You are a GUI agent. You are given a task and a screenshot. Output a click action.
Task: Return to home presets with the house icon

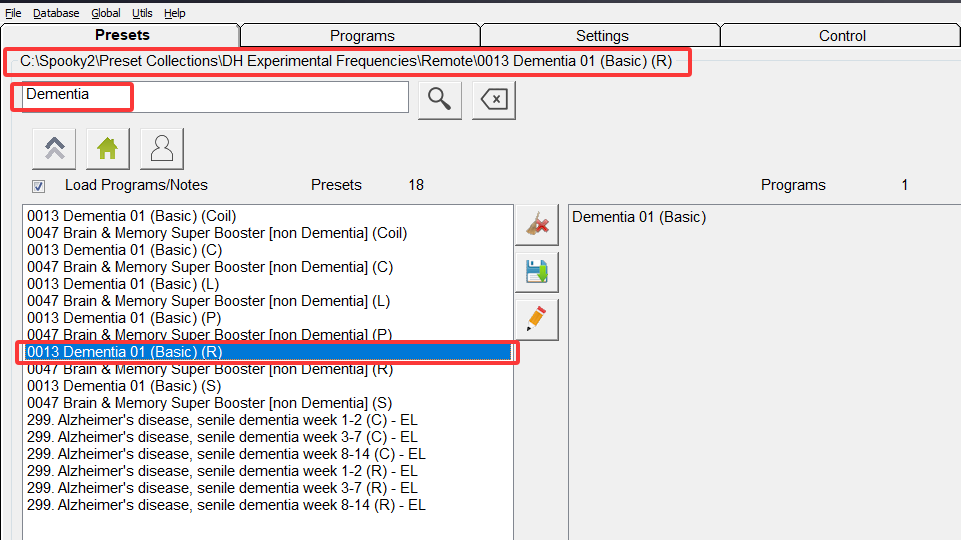pos(107,149)
